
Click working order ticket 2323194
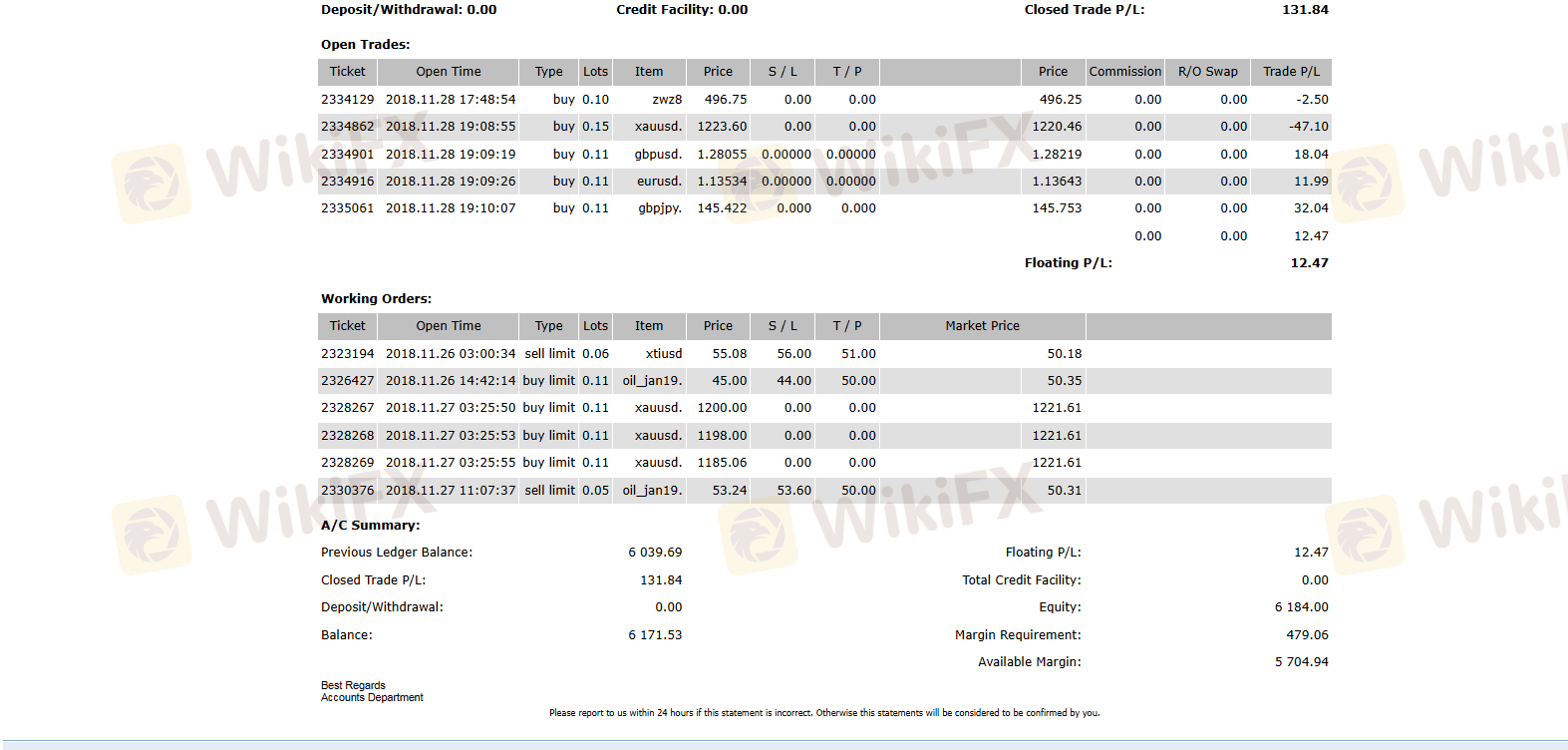point(347,354)
